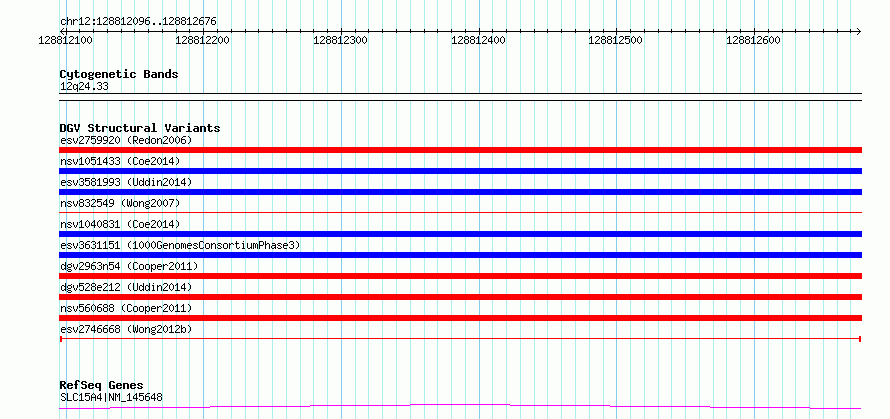Viewport: 890px width, 419px height.
Task: Open the esv2746668 (Wong2012b) label
Action: [x=126, y=329]
